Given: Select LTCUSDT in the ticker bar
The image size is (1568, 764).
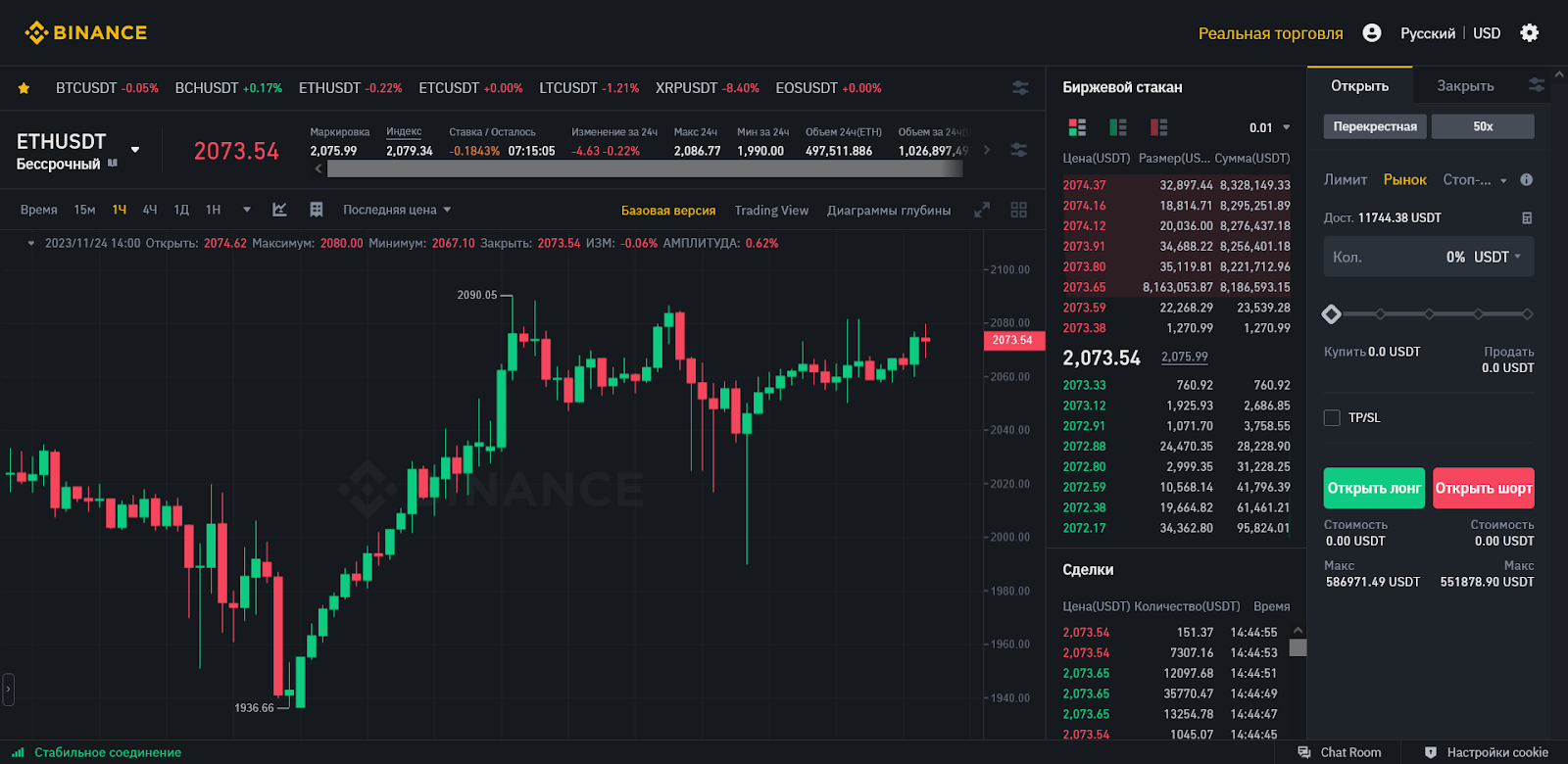Looking at the screenshot, I should click(589, 87).
